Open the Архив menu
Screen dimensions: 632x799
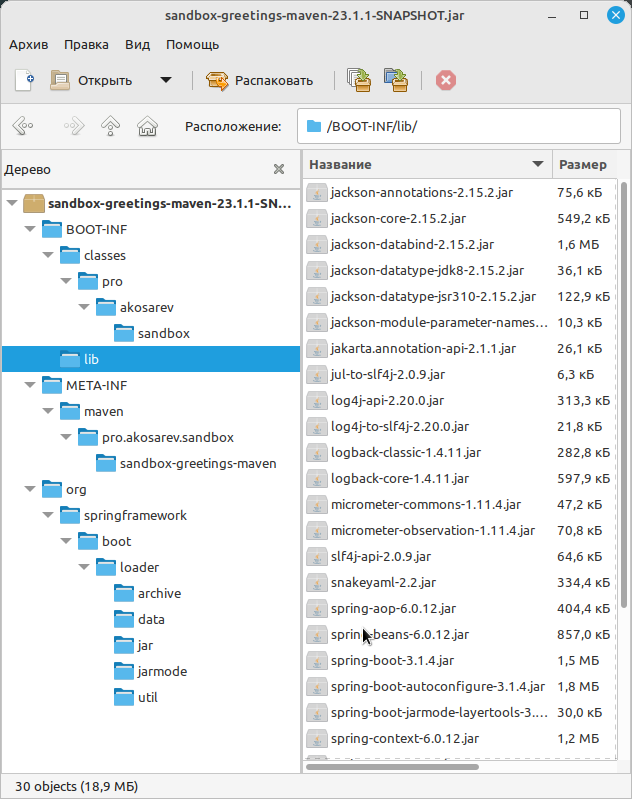point(29,45)
